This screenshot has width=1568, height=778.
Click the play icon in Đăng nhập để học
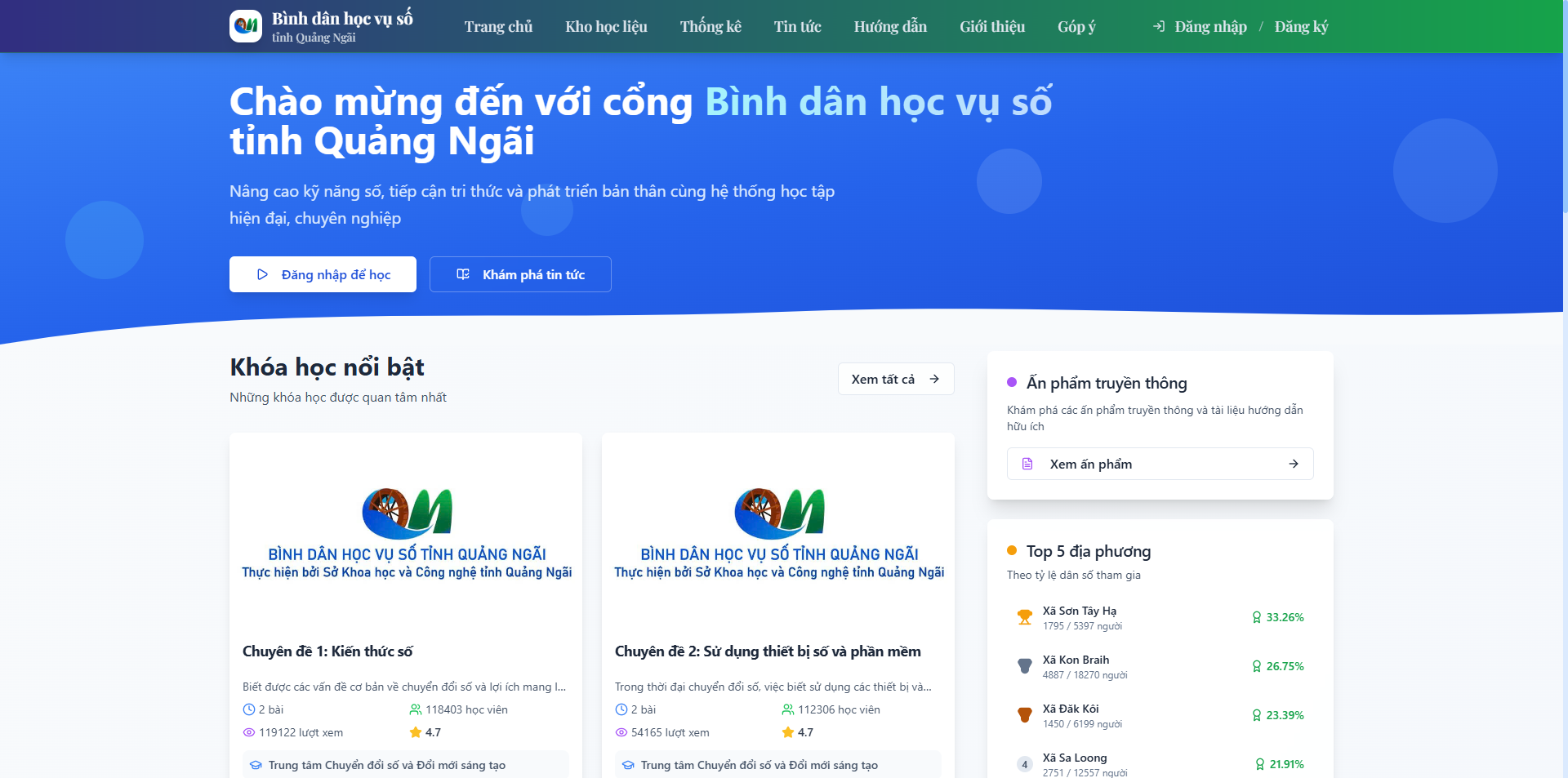click(262, 274)
